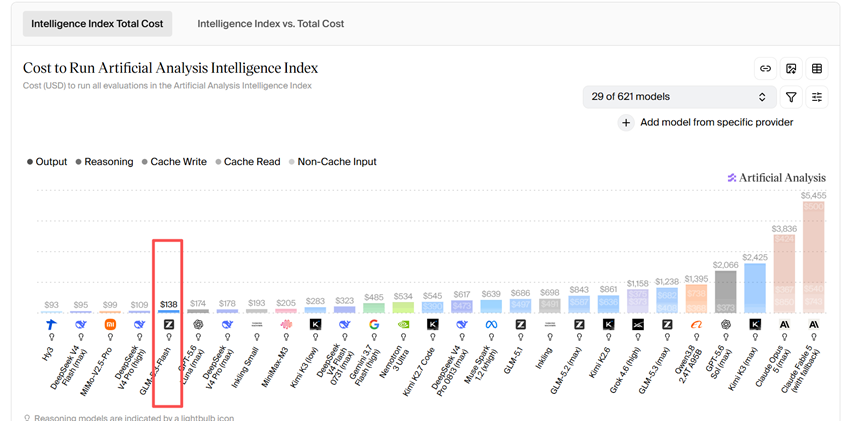Screen dimensions: 865x421
Task: Click the MiMo-V2.5-Pro Xiaomi logo
Action: (110, 324)
